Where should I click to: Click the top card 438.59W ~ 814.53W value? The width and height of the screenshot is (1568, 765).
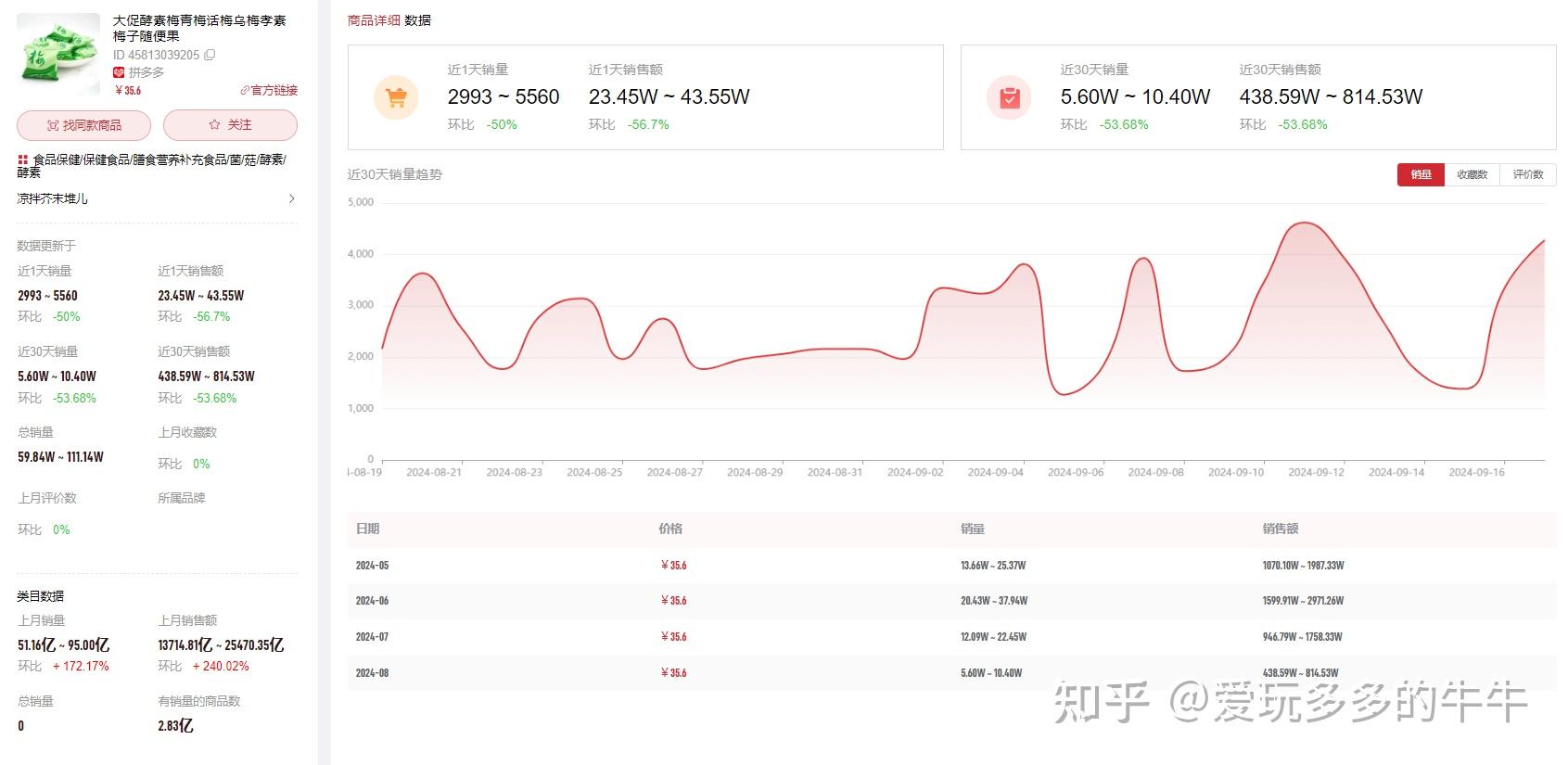1331,97
